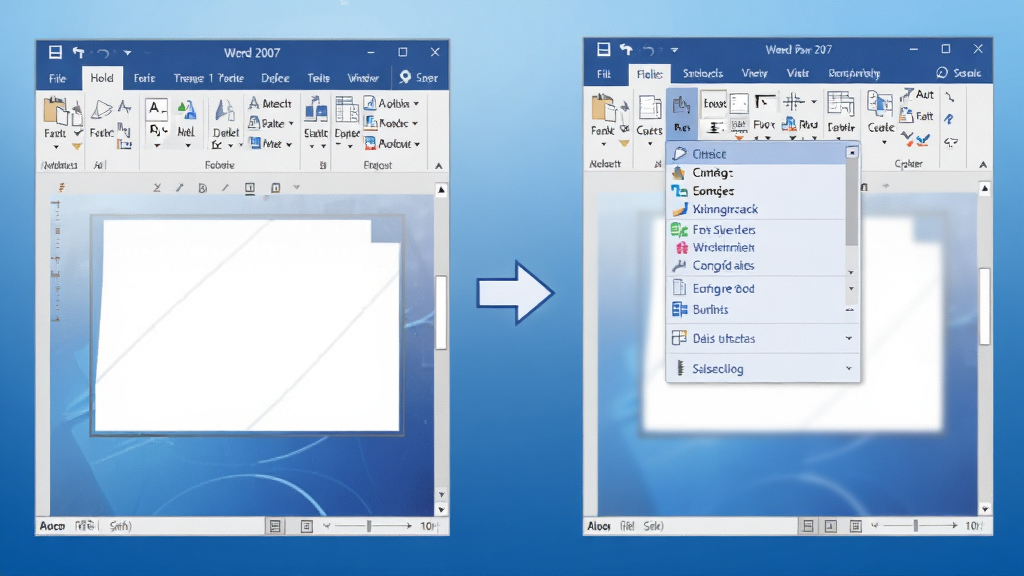The width and height of the screenshot is (1024, 576).
Task: Click the vertical scrollbar thumb in right document
Action: [x=984, y=306]
